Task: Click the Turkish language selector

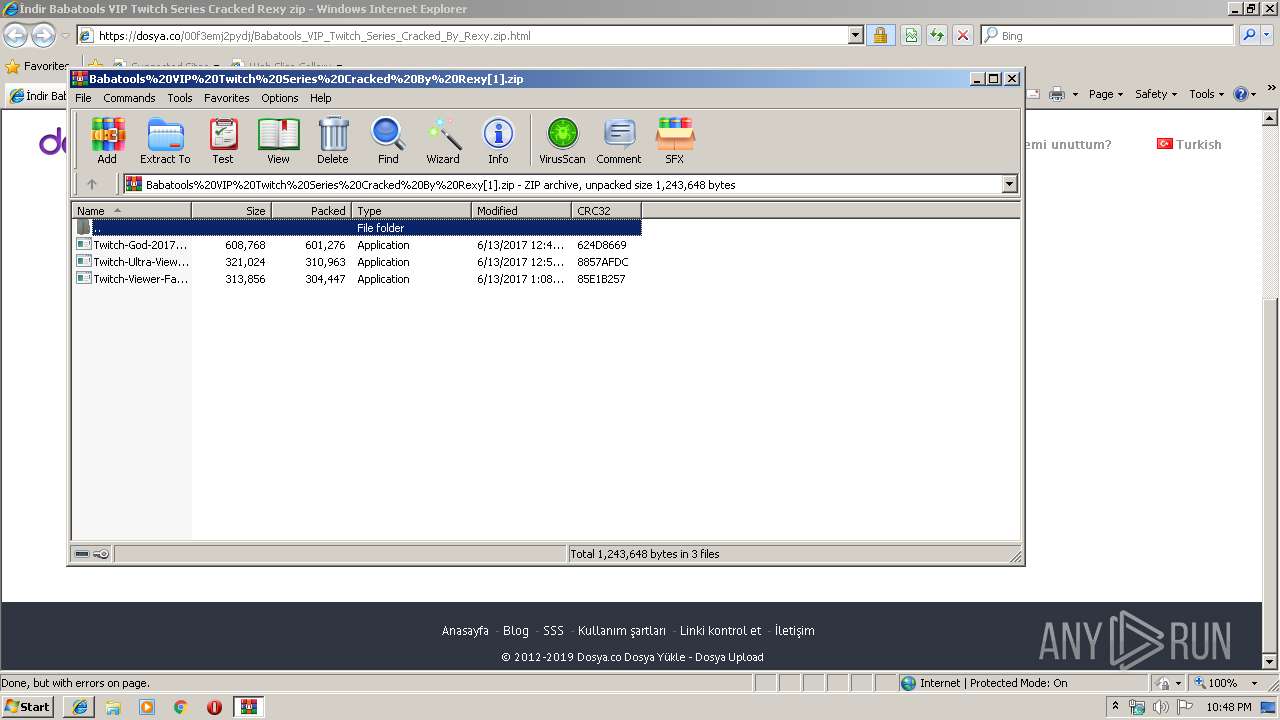Action: click(1189, 144)
